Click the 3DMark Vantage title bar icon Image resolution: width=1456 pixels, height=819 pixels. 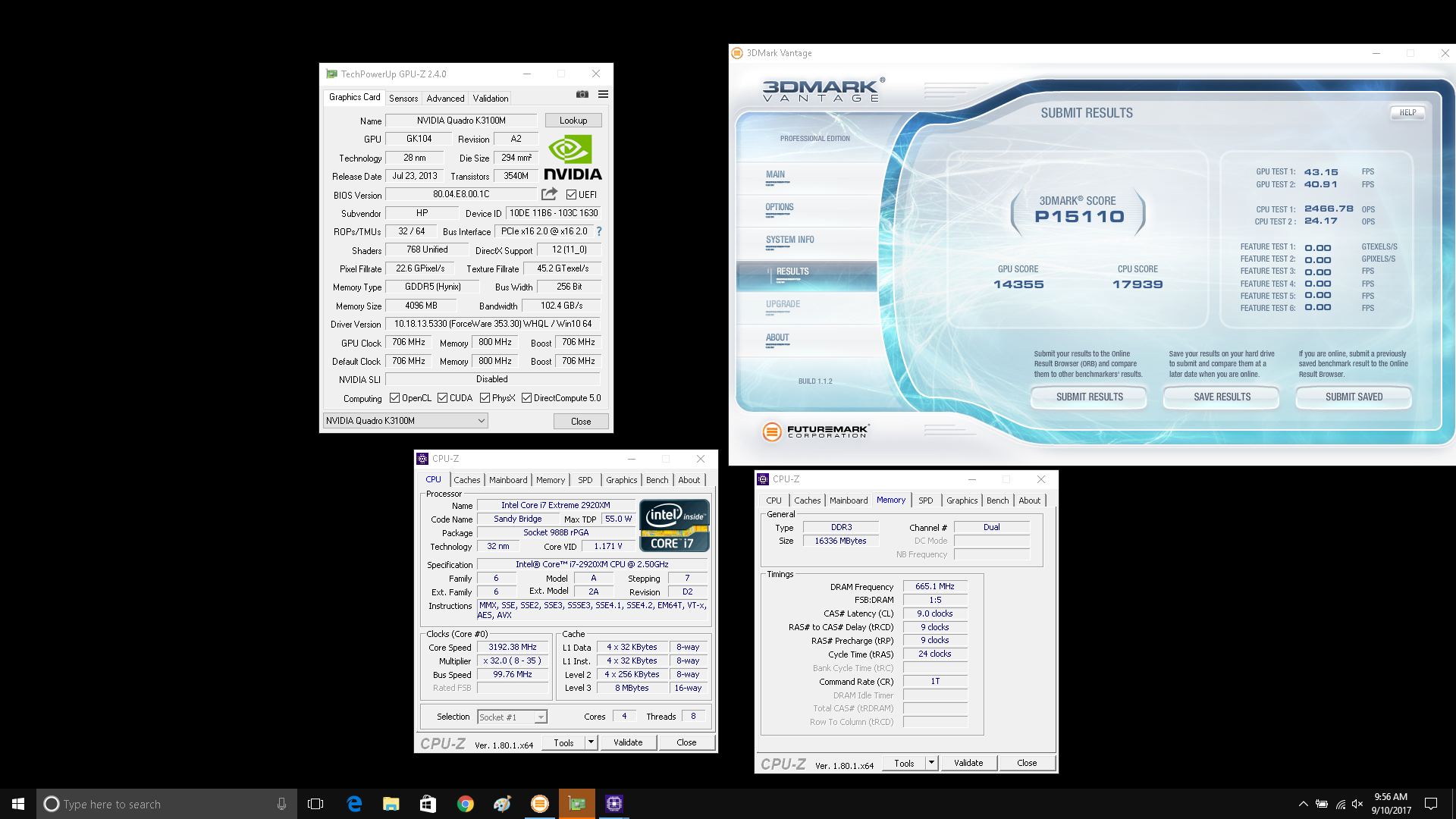(x=737, y=53)
